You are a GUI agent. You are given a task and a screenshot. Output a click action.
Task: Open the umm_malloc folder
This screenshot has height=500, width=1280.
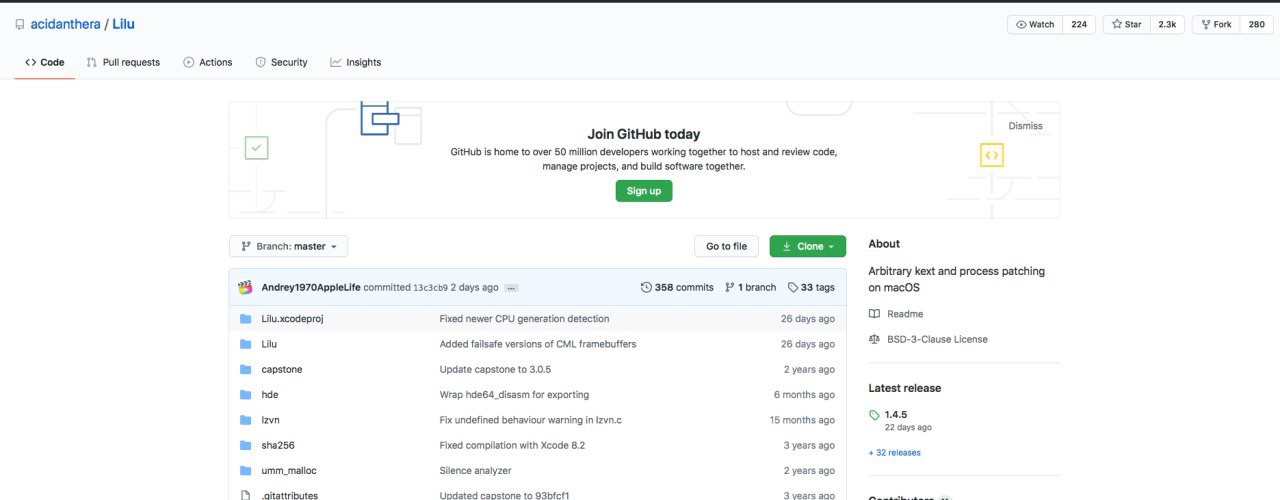coord(289,471)
